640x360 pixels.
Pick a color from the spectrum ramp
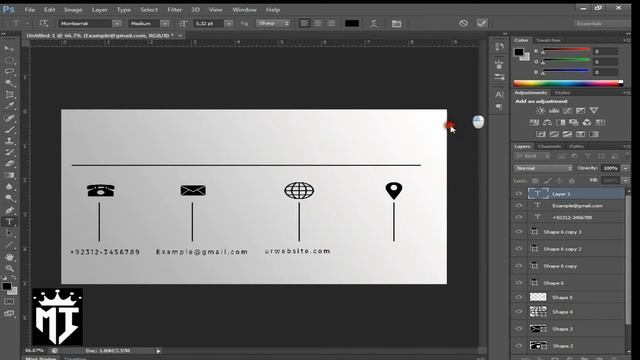pyautogui.click(x=568, y=83)
